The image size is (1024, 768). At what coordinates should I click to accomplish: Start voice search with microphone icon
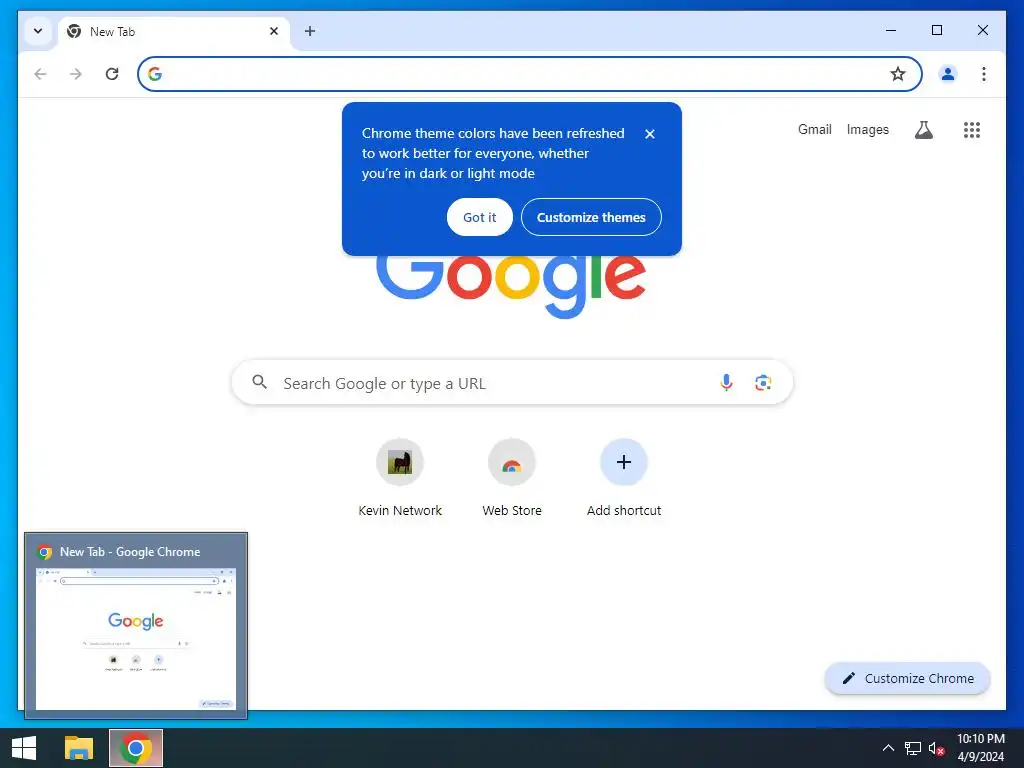point(726,383)
